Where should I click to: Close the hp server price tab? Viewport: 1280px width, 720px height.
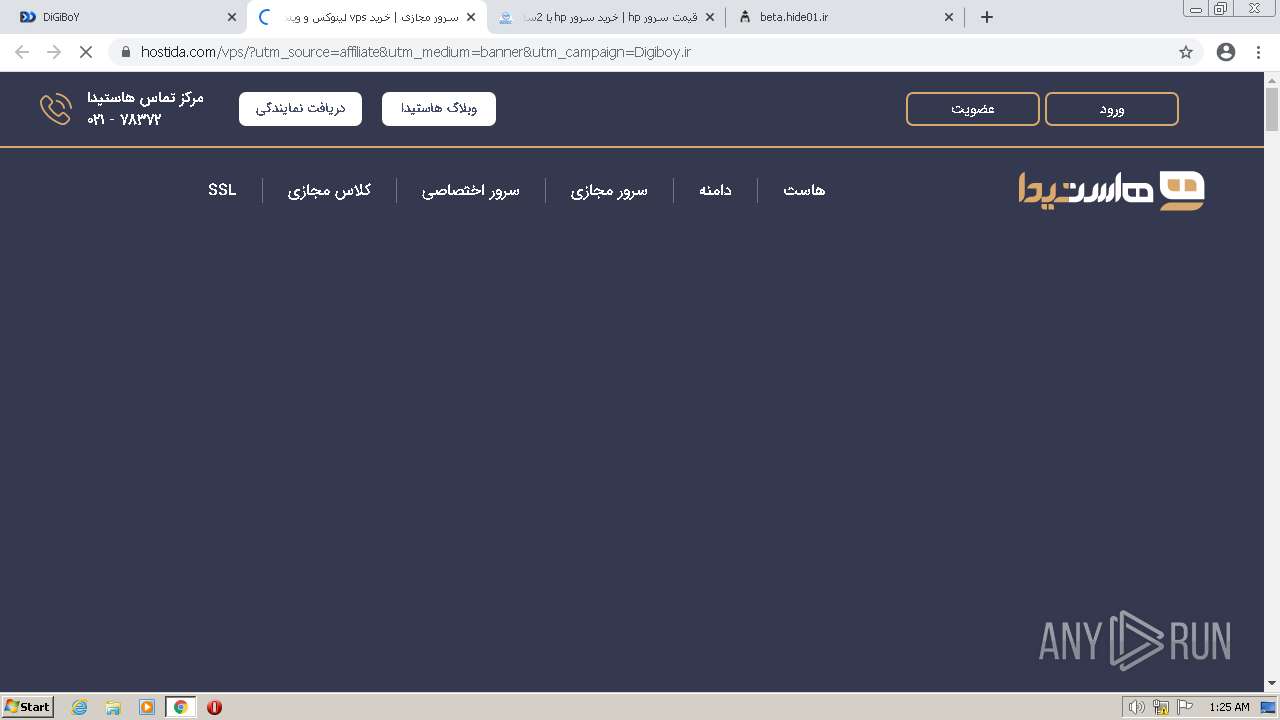tap(710, 17)
